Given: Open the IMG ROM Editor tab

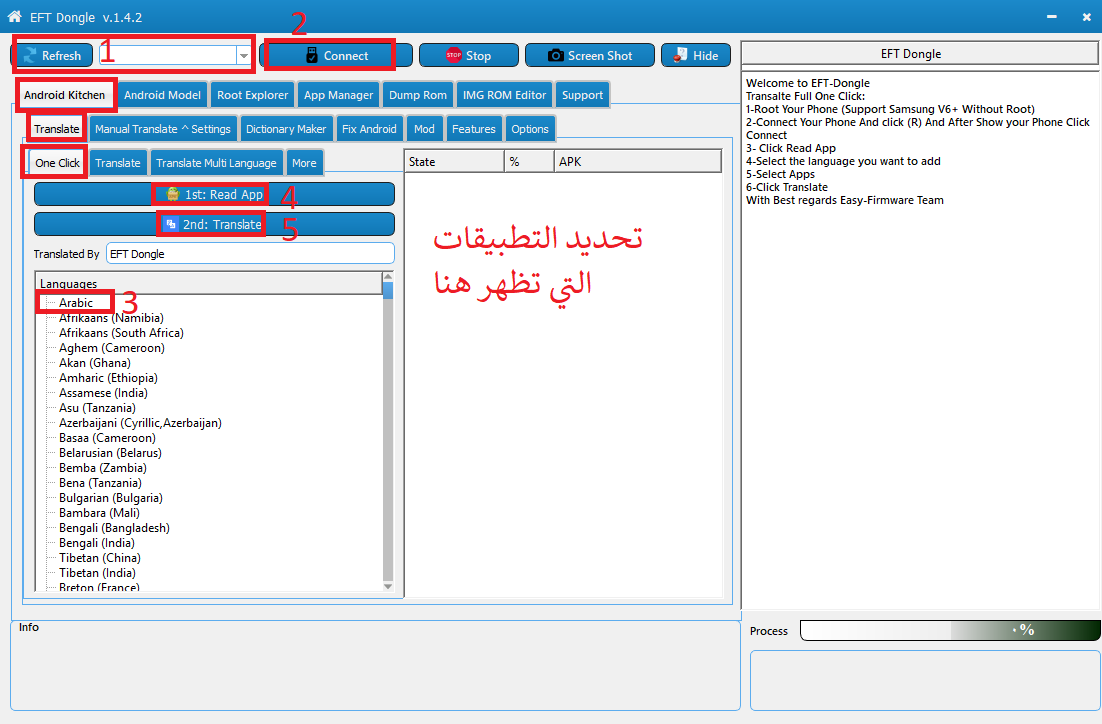Looking at the screenshot, I should click(x=504, y=95).
